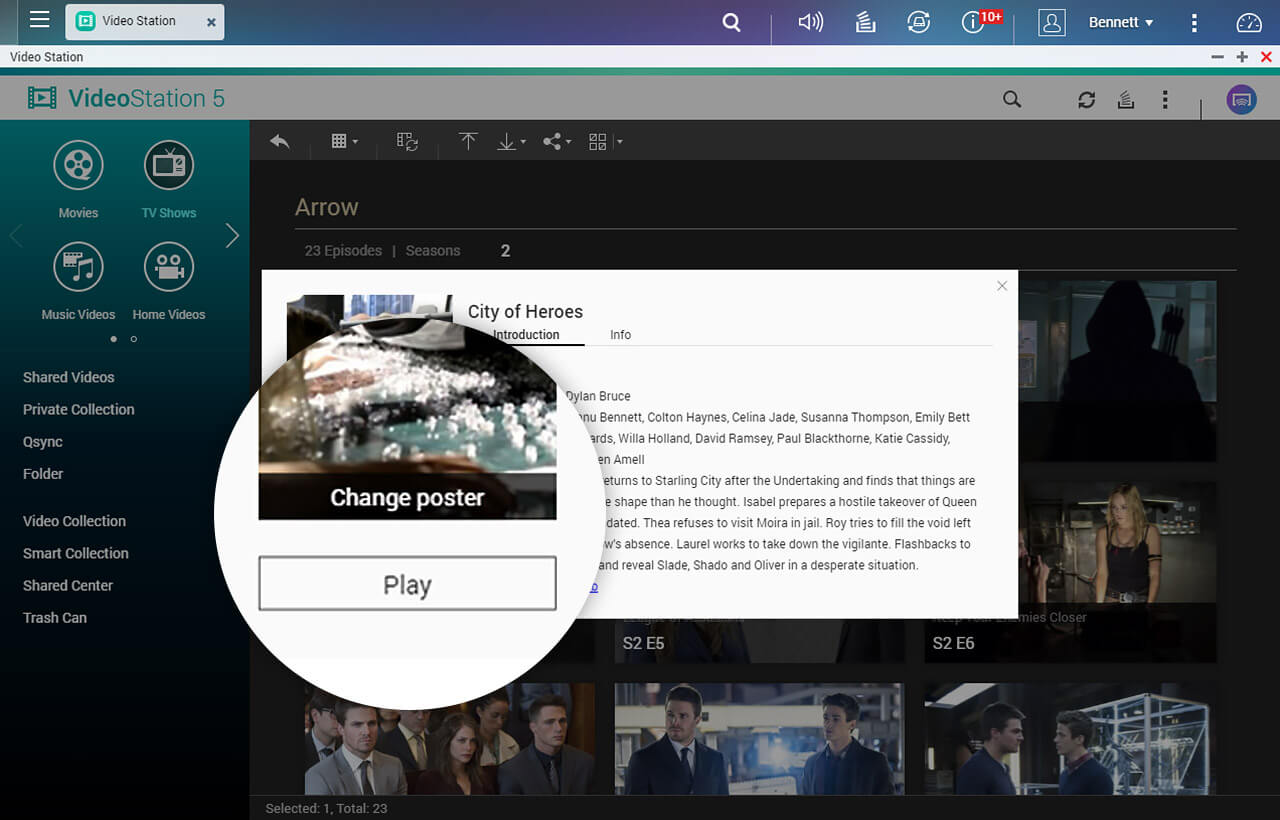Close the City of Heroes details dialog
Image resolution: width=1280 pixels, height=820 pixels.
coord(1002,286)
